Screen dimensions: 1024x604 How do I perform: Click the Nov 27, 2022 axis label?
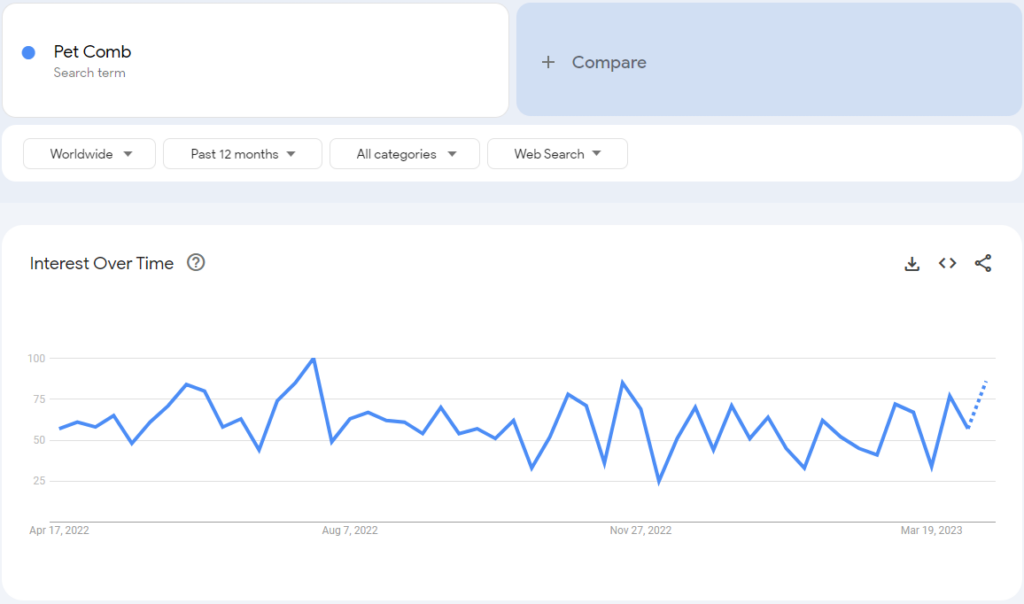click(641, 530)
